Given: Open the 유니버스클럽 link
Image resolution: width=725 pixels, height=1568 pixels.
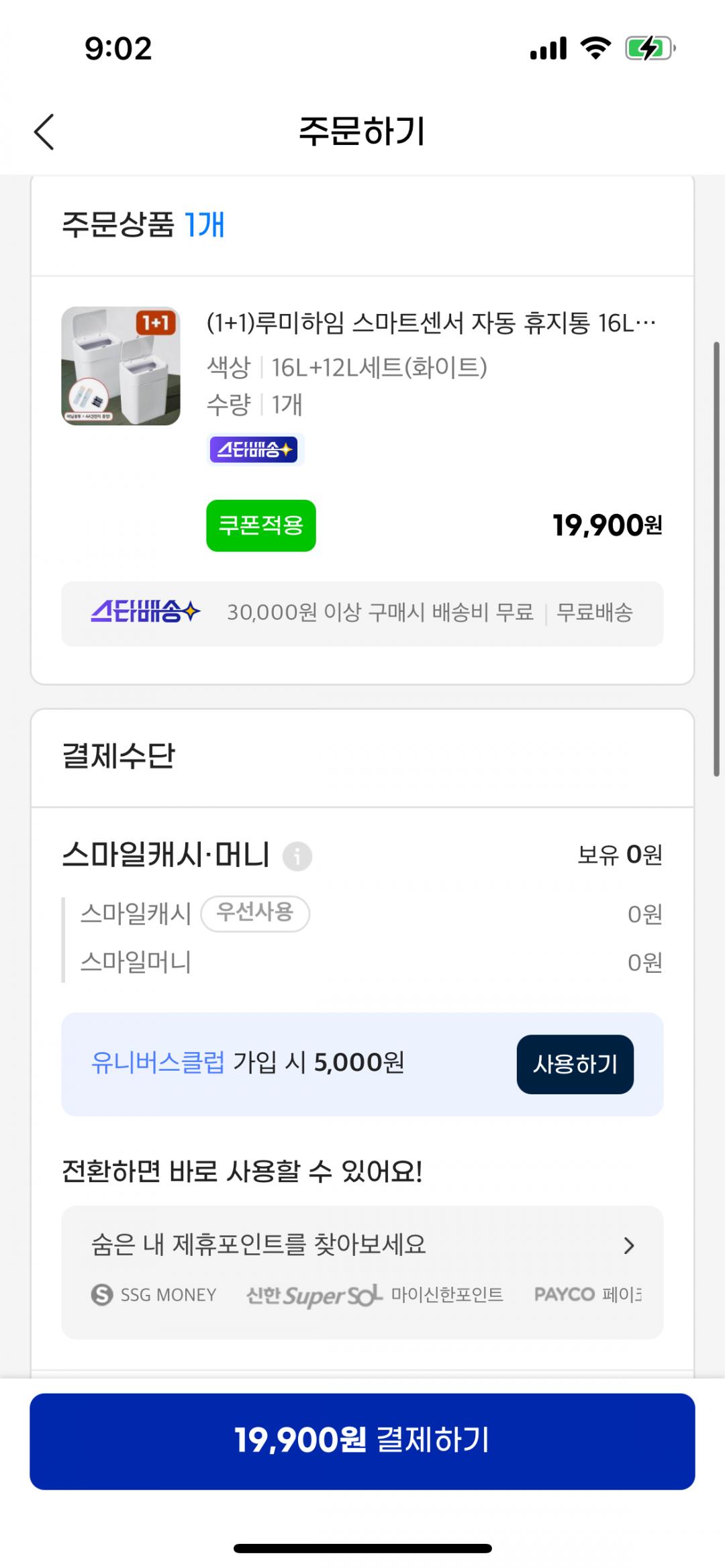Looking at the screenshot, I should click(158, 1063).
